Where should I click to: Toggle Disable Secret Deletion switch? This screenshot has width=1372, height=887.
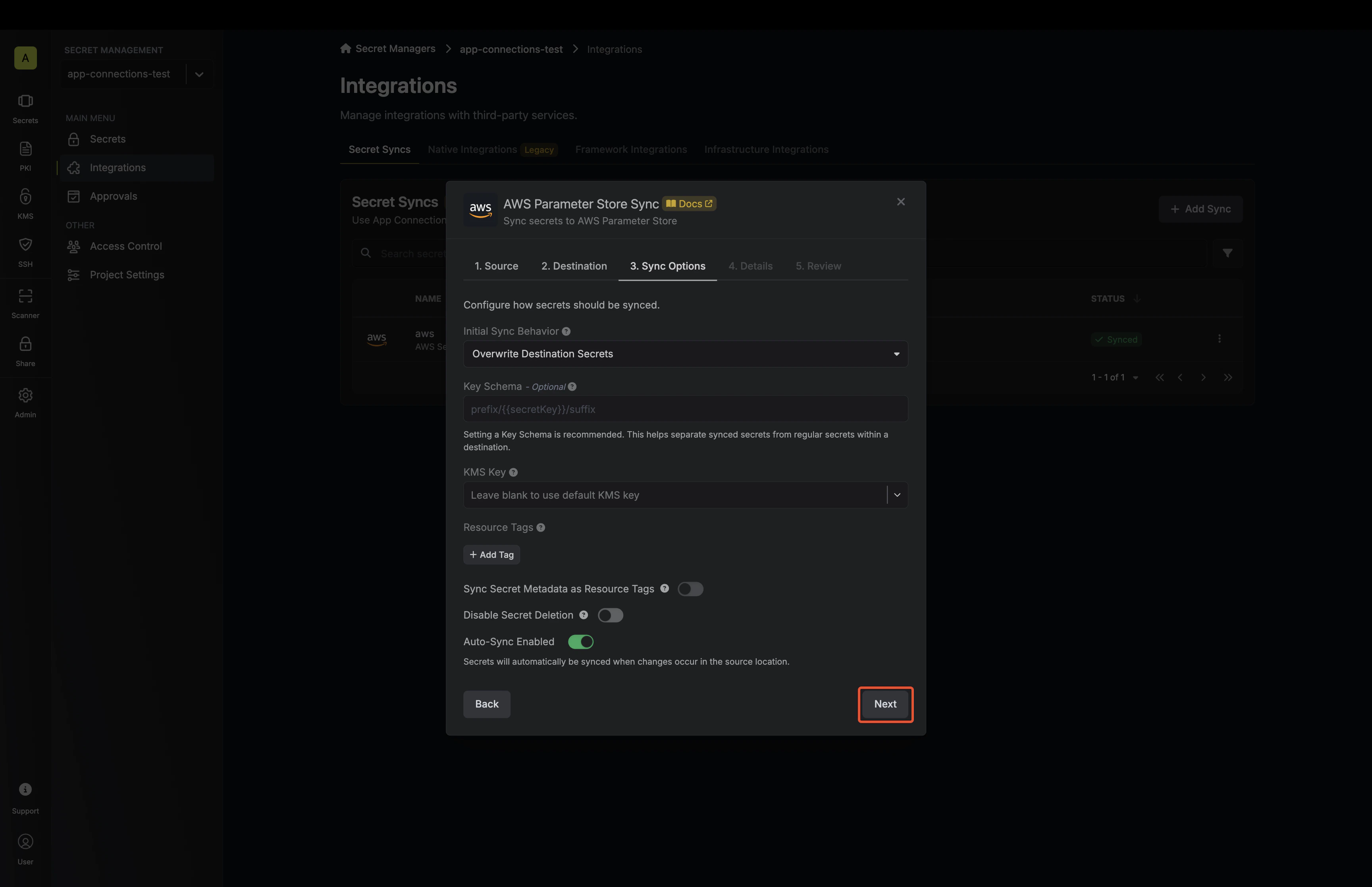(x=610, y=615)
